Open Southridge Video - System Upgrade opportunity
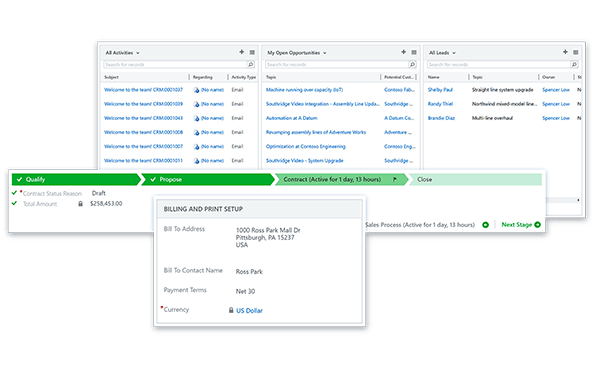The image size is (594, 366). click(x=305, y=161)
